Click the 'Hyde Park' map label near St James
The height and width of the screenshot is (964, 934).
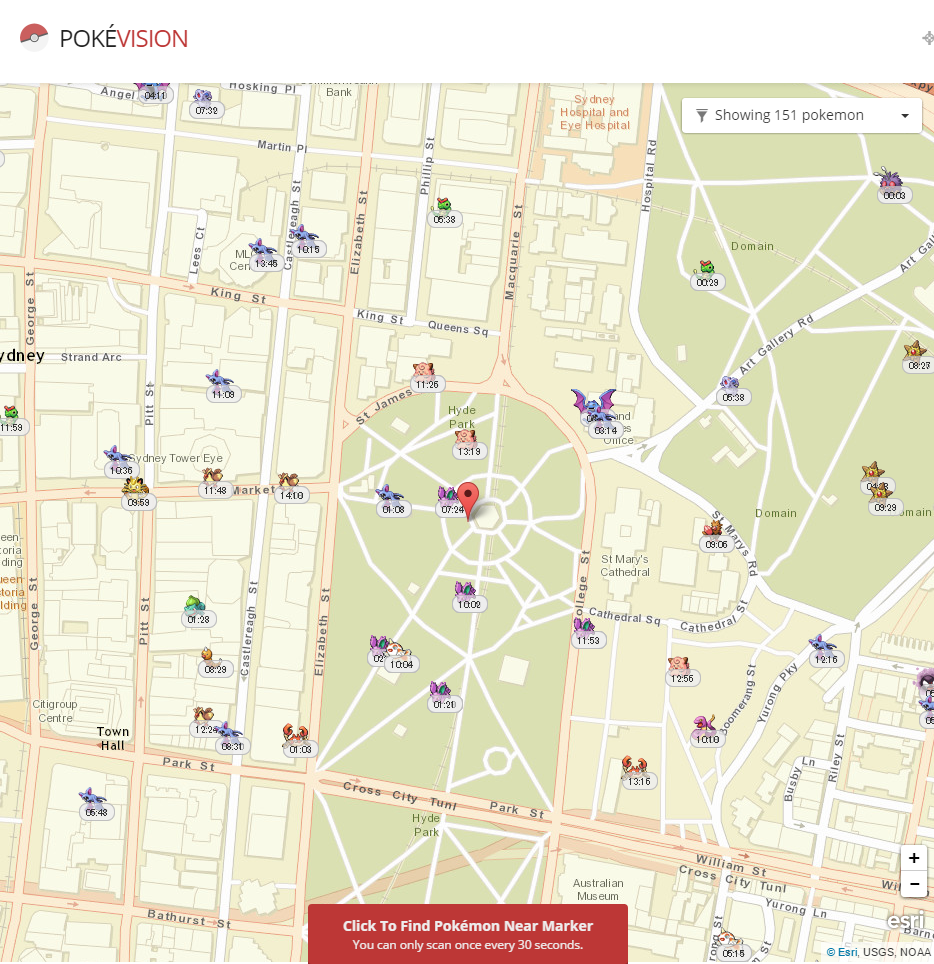pyautogui.click(x=462, y=417)
